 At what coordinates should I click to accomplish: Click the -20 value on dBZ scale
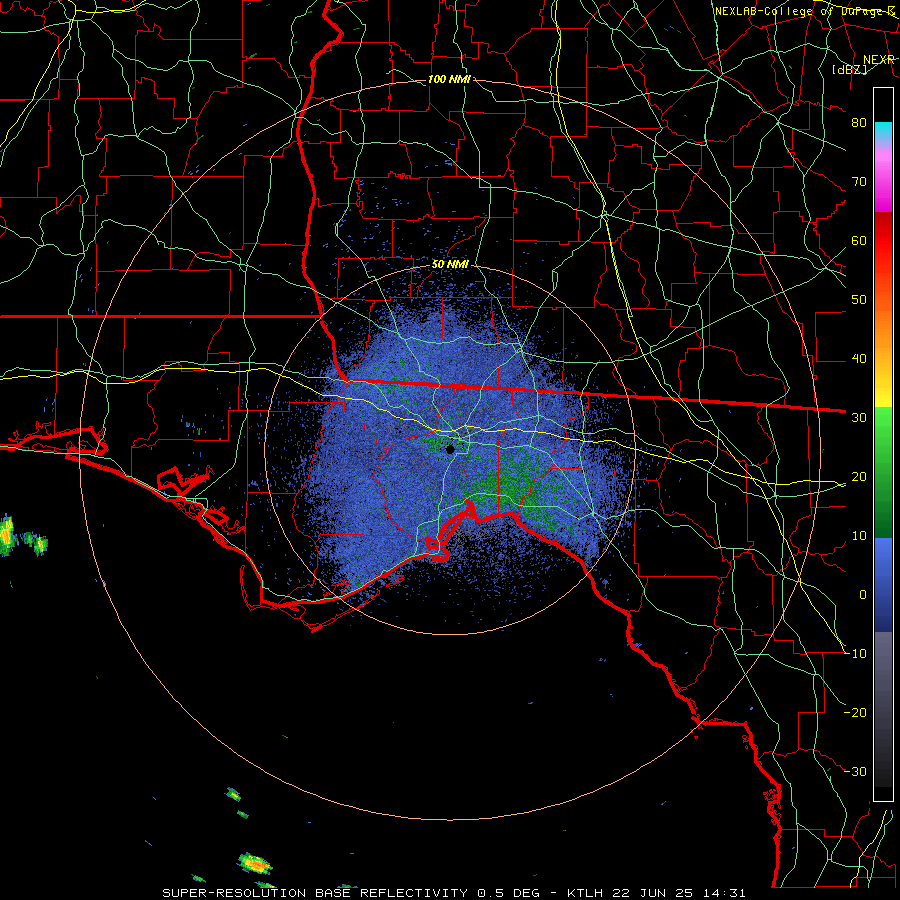pyautogui.click(x=856, y=712)
